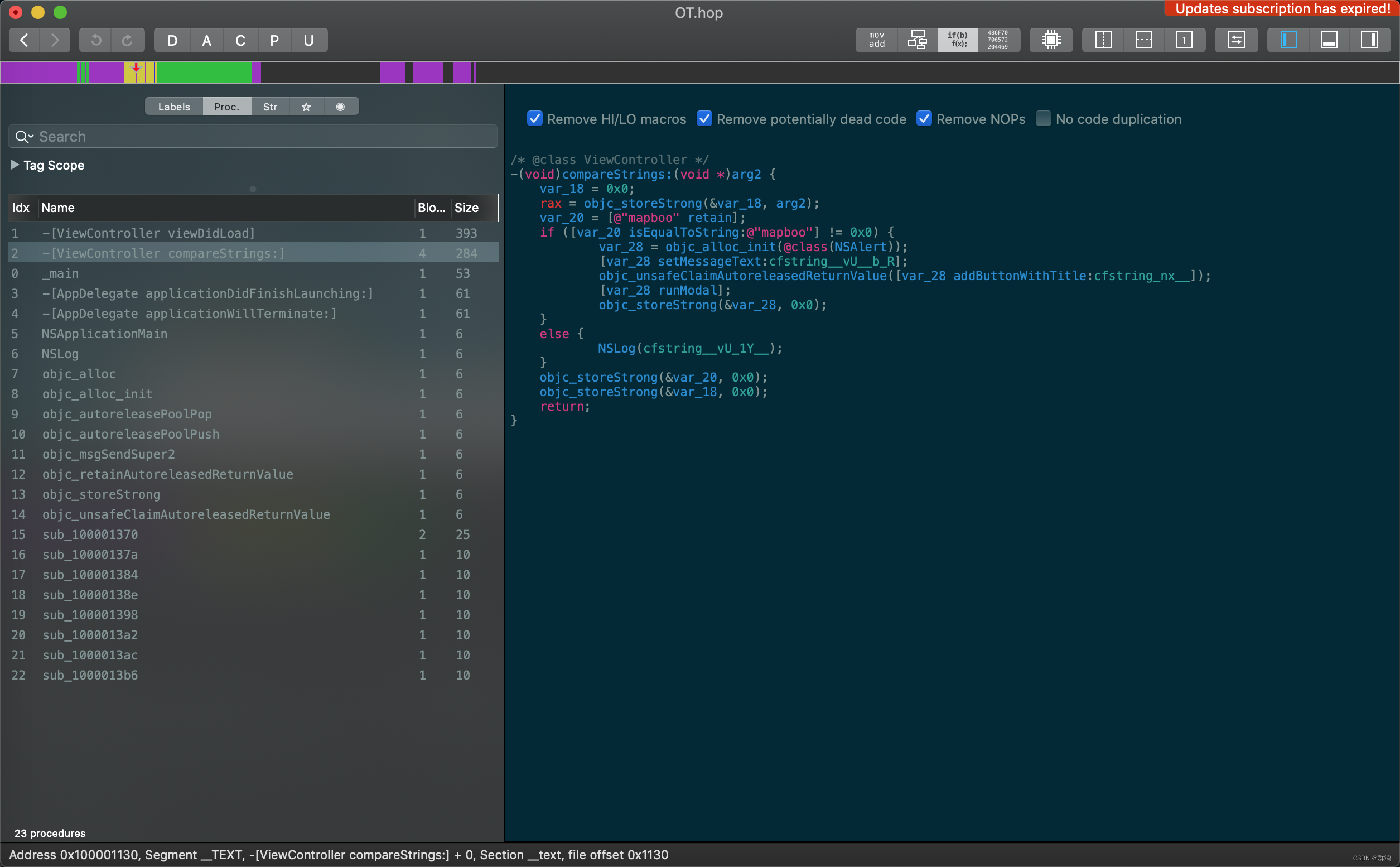Switch to assembly view (mov add icon)
1400x867 pixels.
click(876, 40)
